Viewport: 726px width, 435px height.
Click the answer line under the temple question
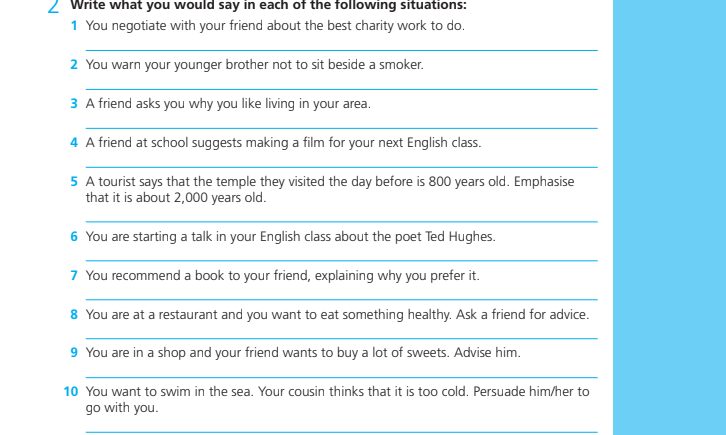click(x=340, y=221)
